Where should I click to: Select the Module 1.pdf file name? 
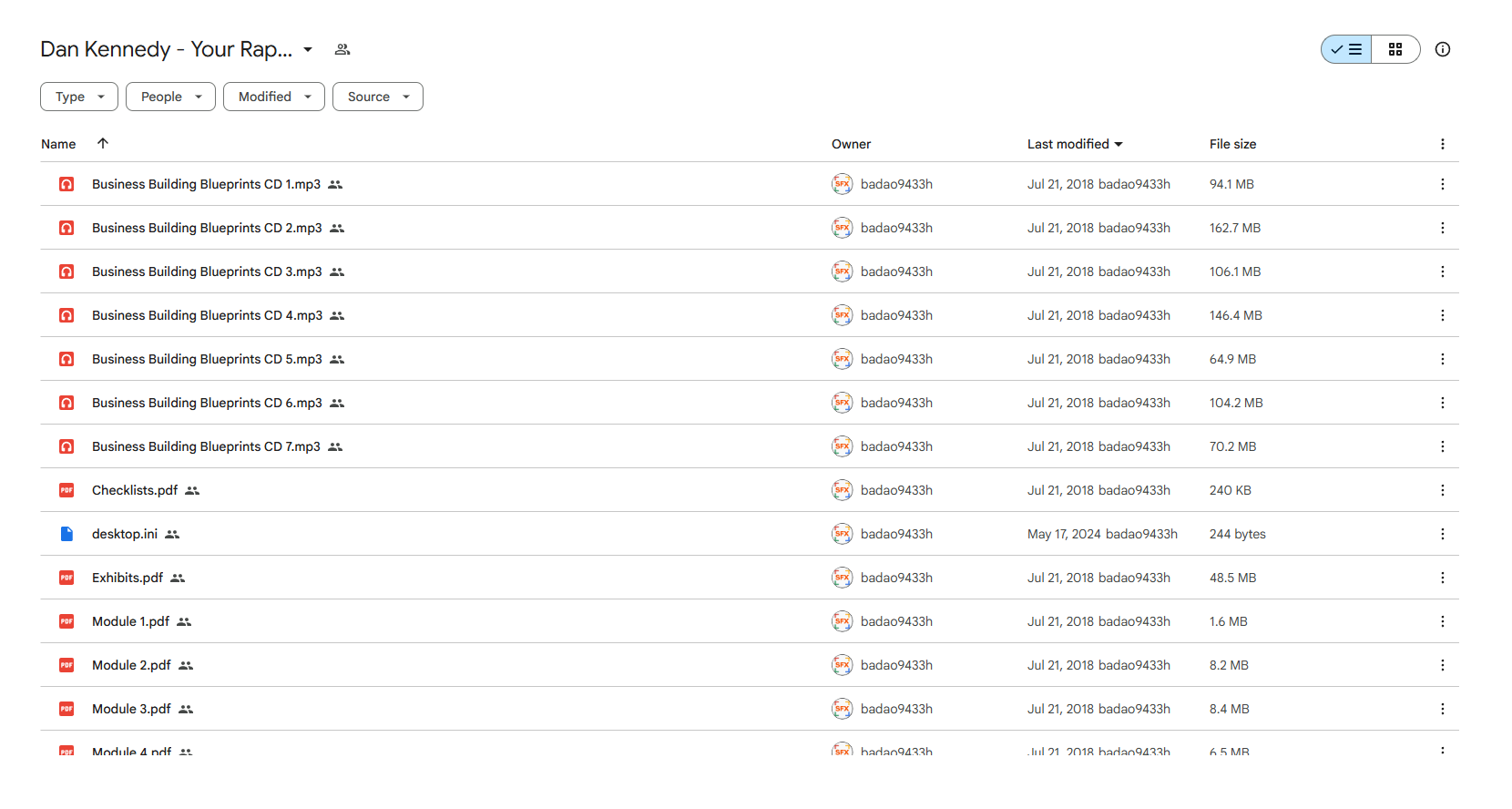130,621
